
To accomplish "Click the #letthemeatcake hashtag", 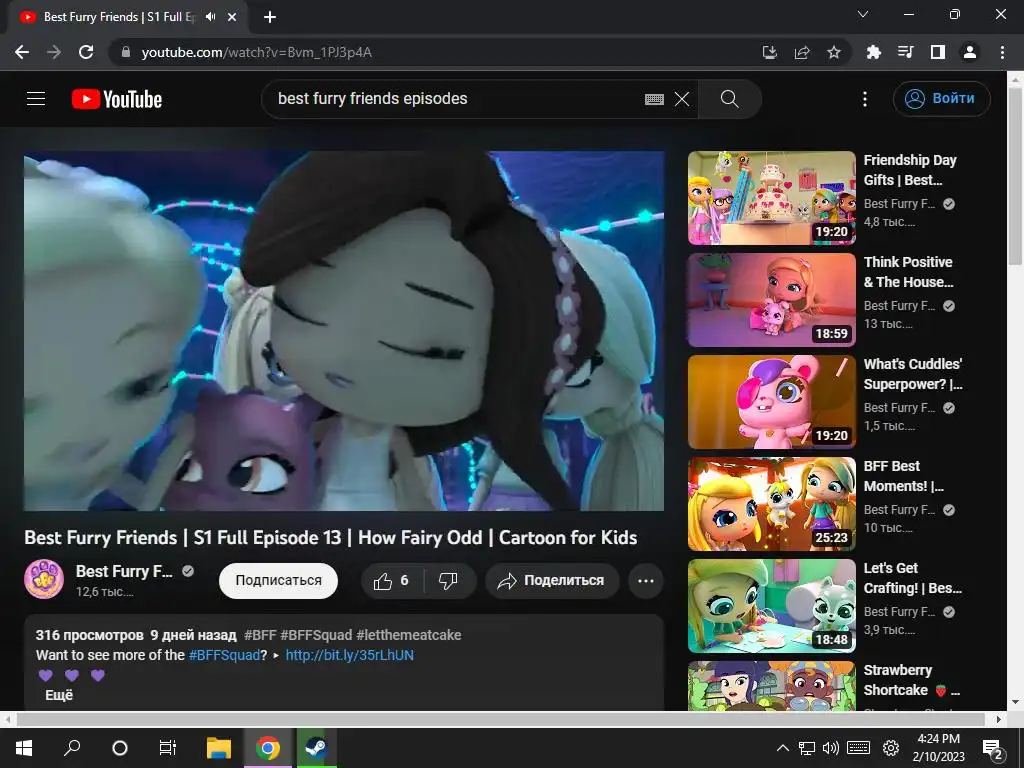I will tap(409, 635).
